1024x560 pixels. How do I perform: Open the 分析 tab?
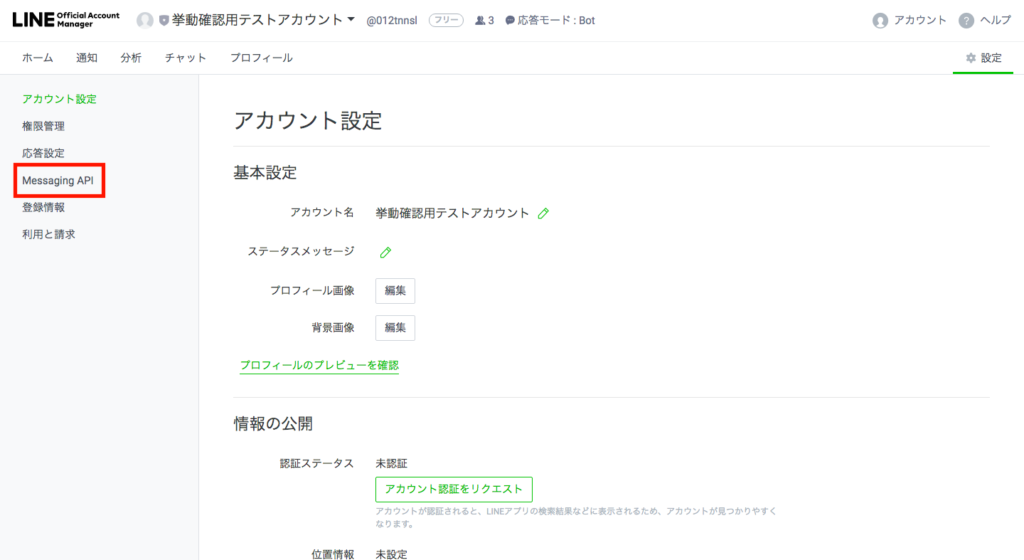(x=131, y=57)
